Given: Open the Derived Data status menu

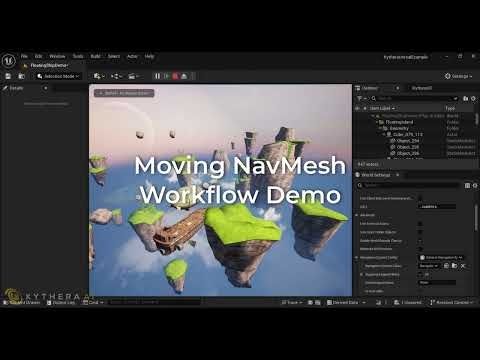Looking at the screenshot, I should coord(346,302).
